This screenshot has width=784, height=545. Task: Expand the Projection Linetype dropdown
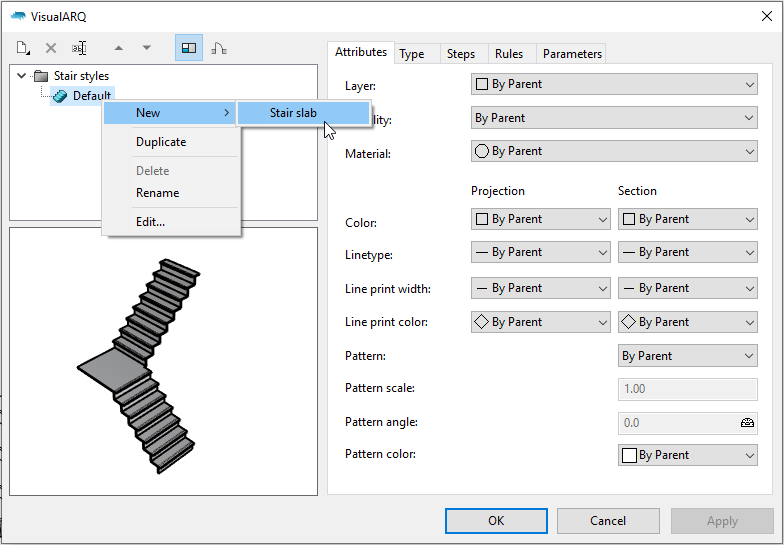coord(540,253)
